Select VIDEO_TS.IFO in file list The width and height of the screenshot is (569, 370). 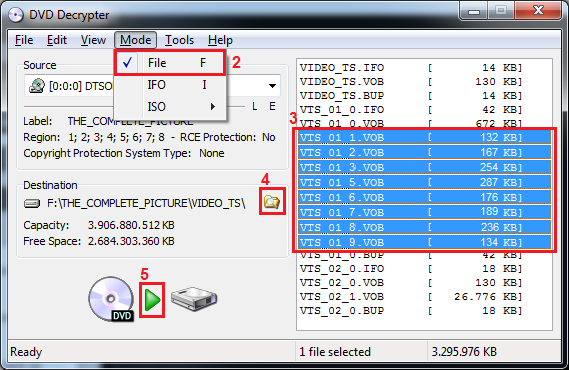coord(411,67)
